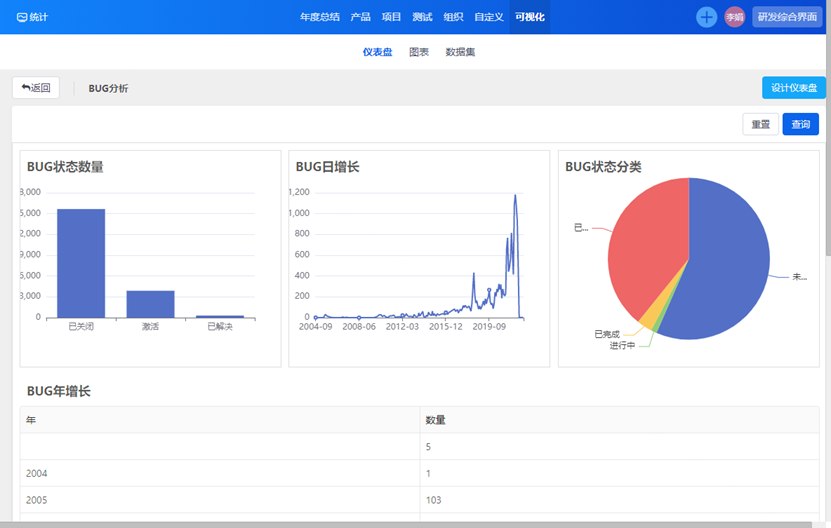831x528 pixels.
Task: Select the 组织 nav item
Action: tap(453, 17)
